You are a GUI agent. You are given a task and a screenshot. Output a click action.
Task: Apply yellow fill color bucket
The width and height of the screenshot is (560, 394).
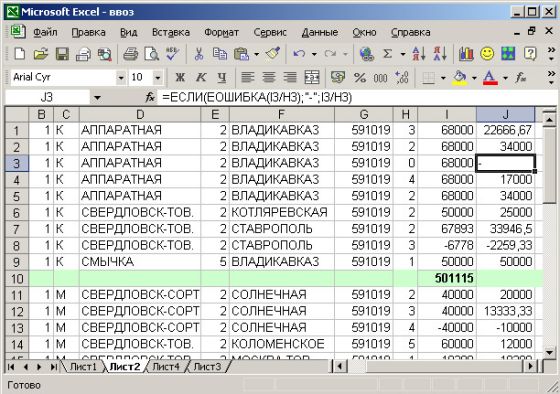(x=460, y=78)
